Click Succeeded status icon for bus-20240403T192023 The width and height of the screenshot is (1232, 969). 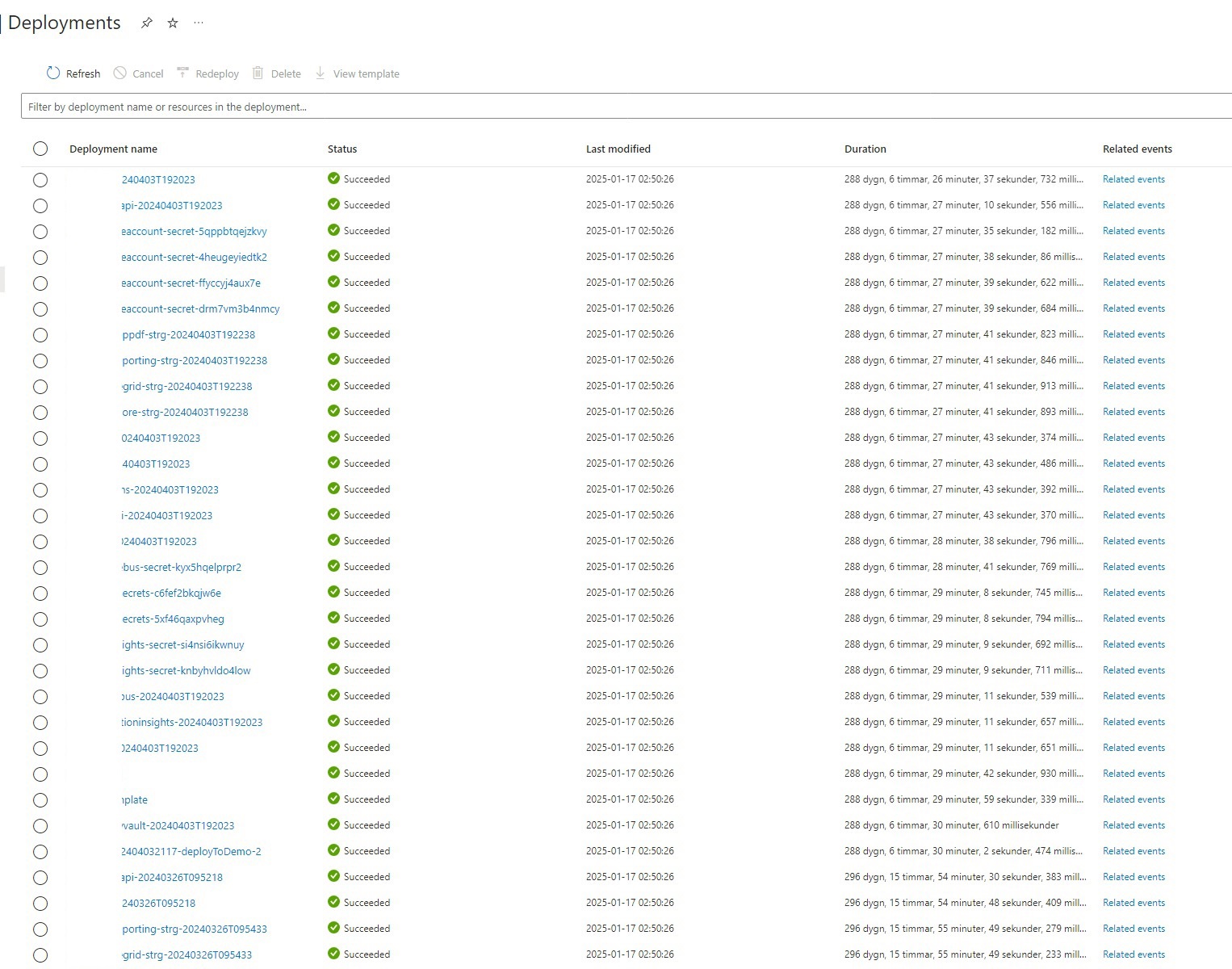point(333,695)
